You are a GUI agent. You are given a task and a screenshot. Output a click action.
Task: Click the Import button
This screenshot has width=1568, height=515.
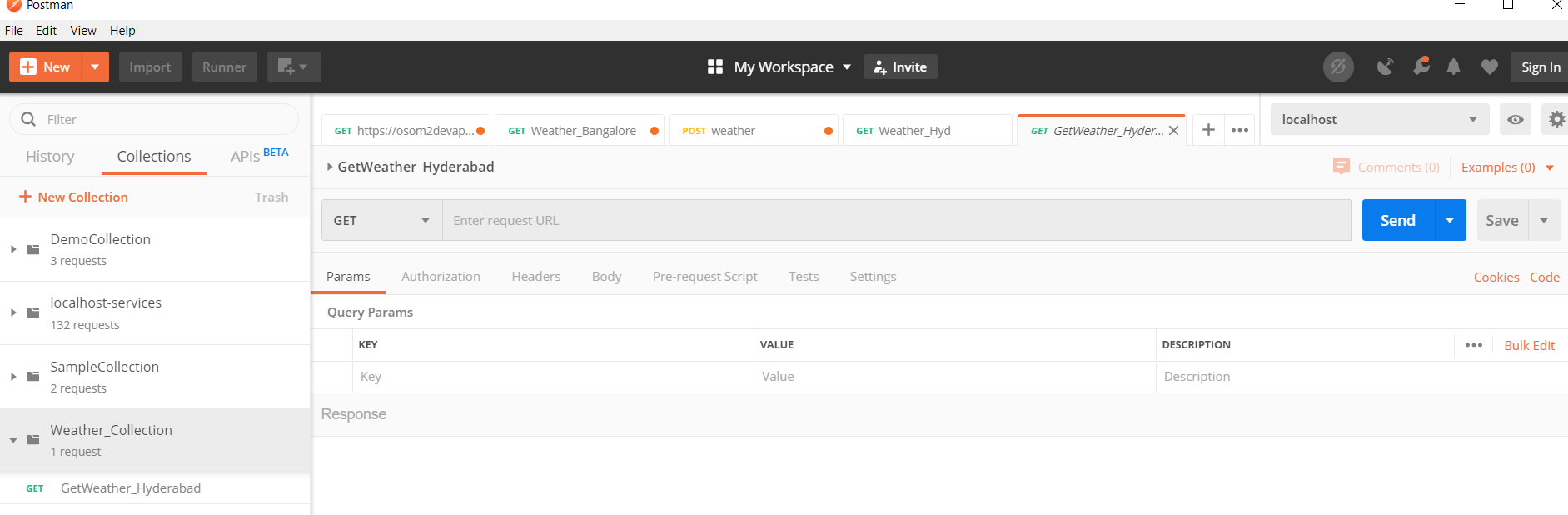point(150,67)
